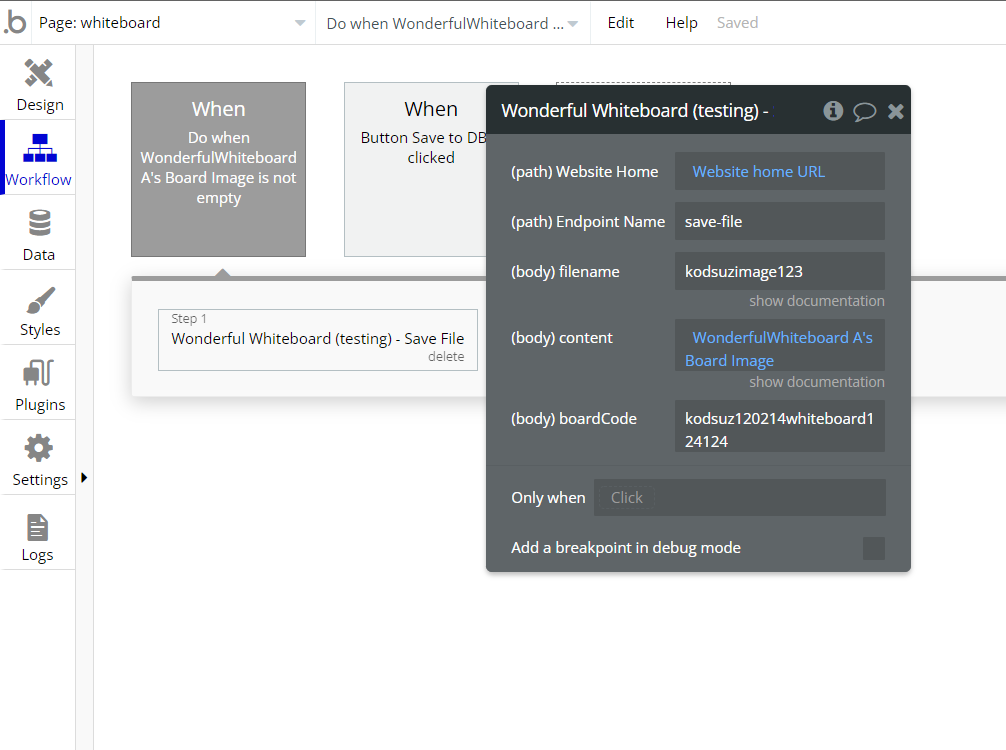The image size is (1006, 750).
Task: Edit the boardCode field value
Action: [x=780, y=426]
